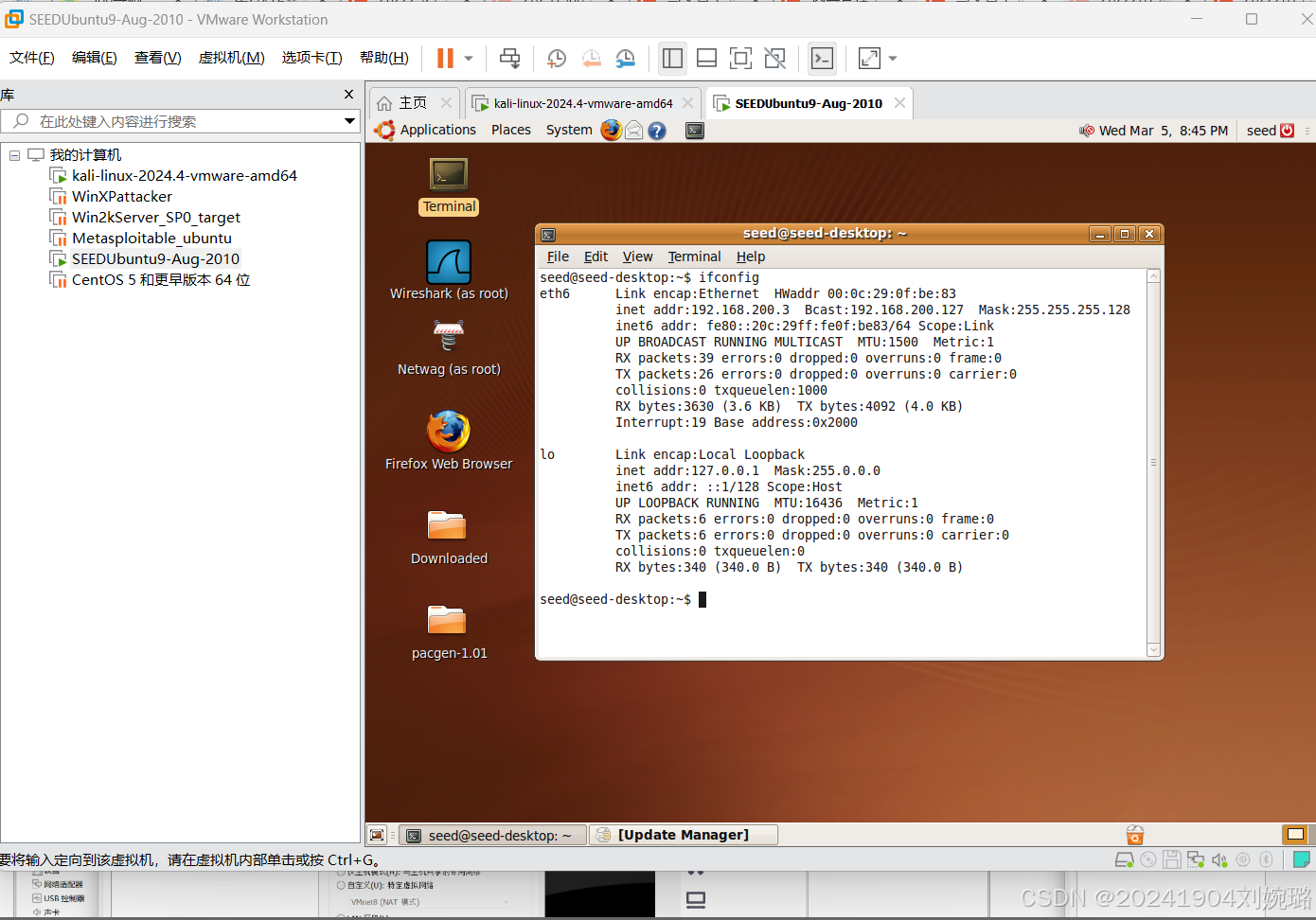Open the pacgen-1.01 folder on desktop
The width and height of the screenshot is (1316, 920).
(449, 632)
